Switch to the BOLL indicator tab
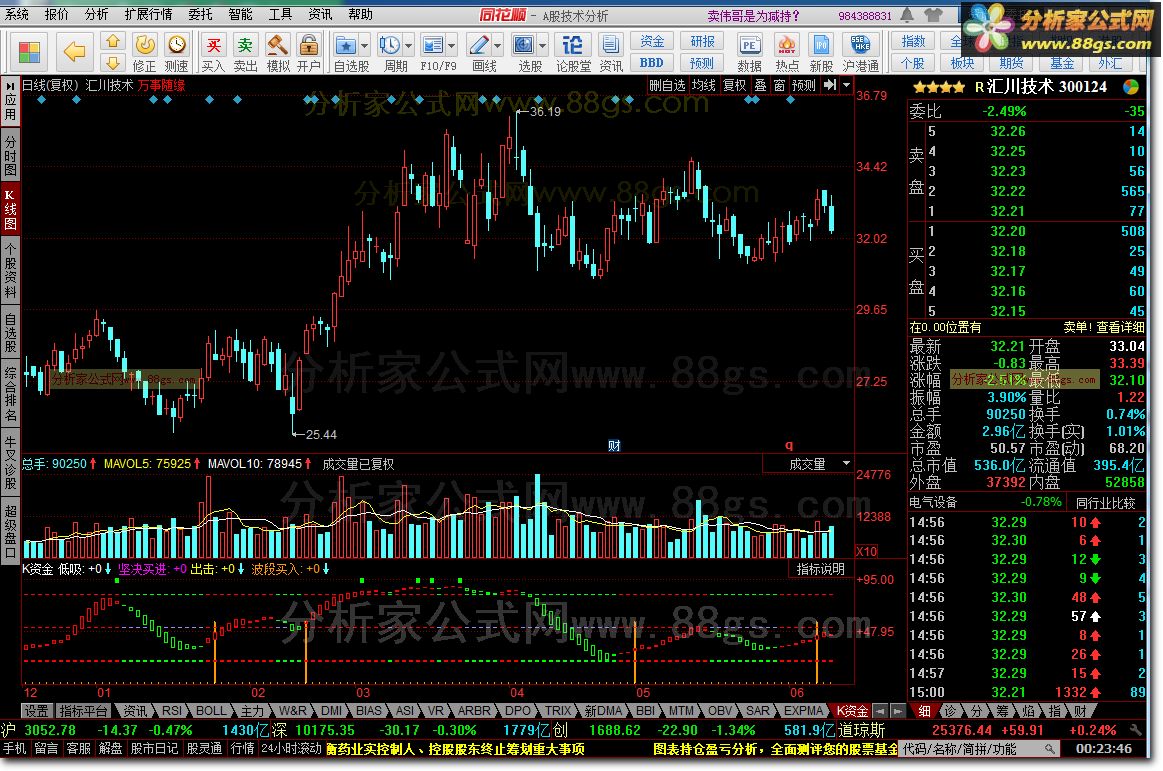Viewport: 1163px width, 771px height. coord(211,711)
